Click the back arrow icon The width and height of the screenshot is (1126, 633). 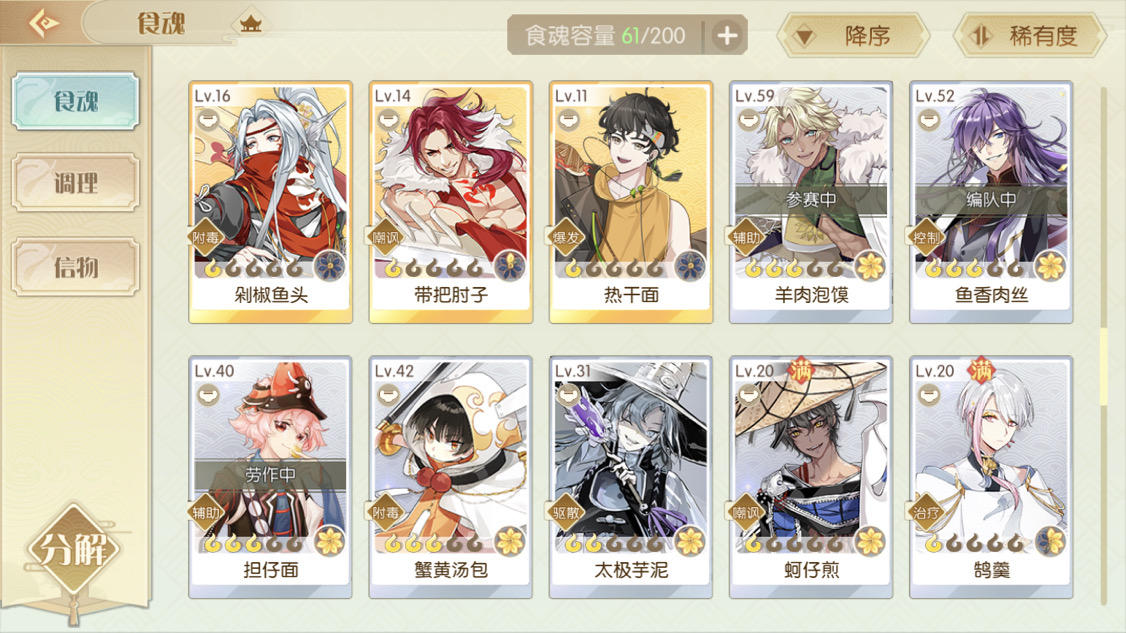[44, 23]
